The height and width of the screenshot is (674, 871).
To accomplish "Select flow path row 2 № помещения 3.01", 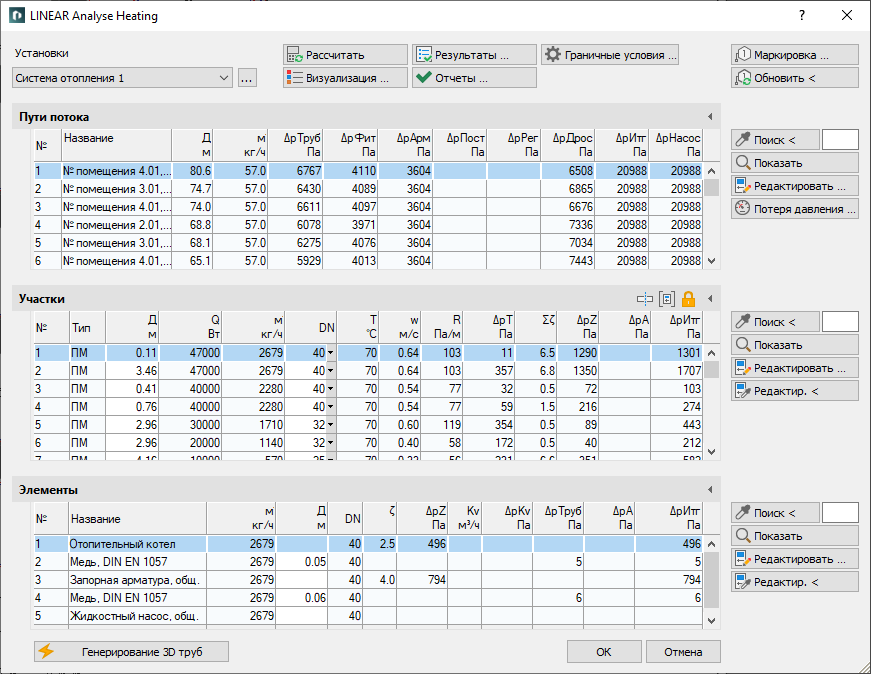I will pyautogui.click(x=368, y=189).
